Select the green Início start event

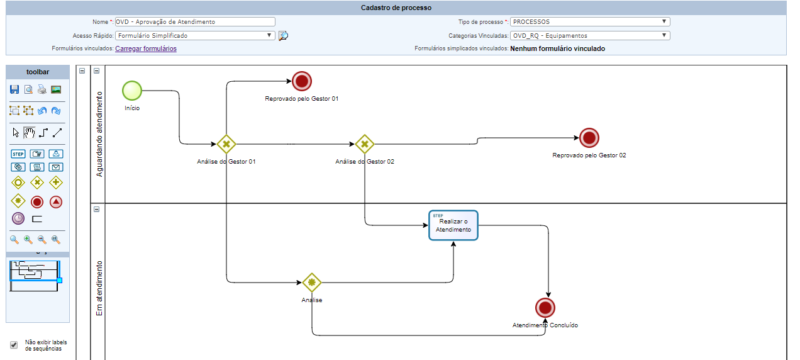coord(132,91)
